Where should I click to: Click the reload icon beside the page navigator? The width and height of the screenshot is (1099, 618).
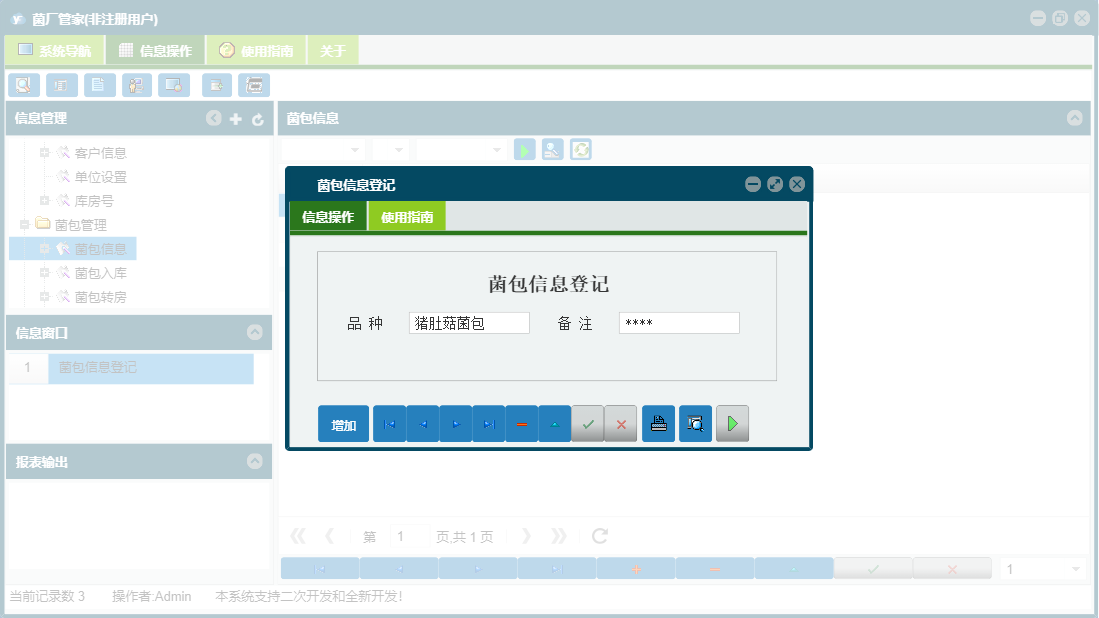(599, 536)
